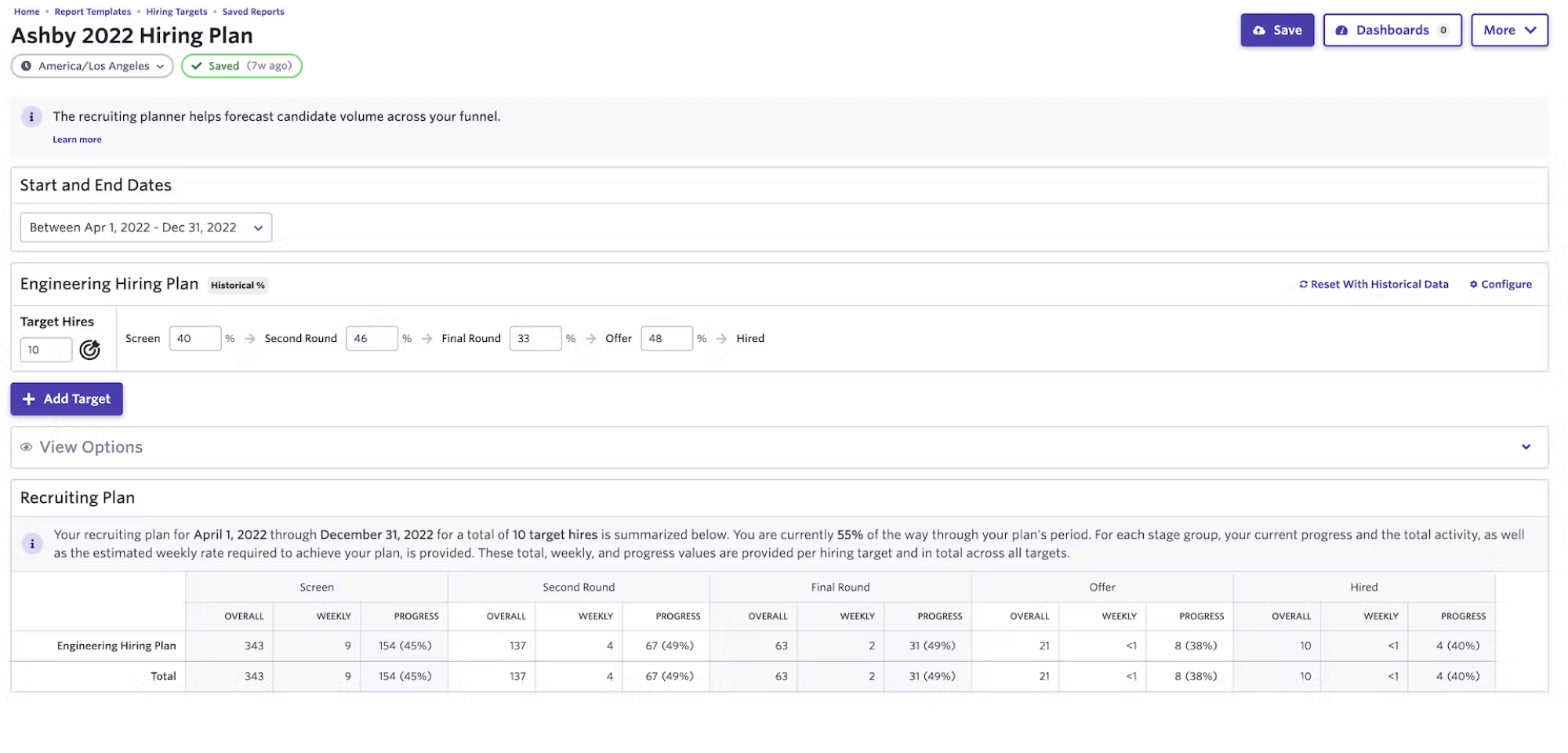Click the clock icon on the timezone selector
Image resolution: width=1568 pixels, height=753 pixels.
[25, 66]
